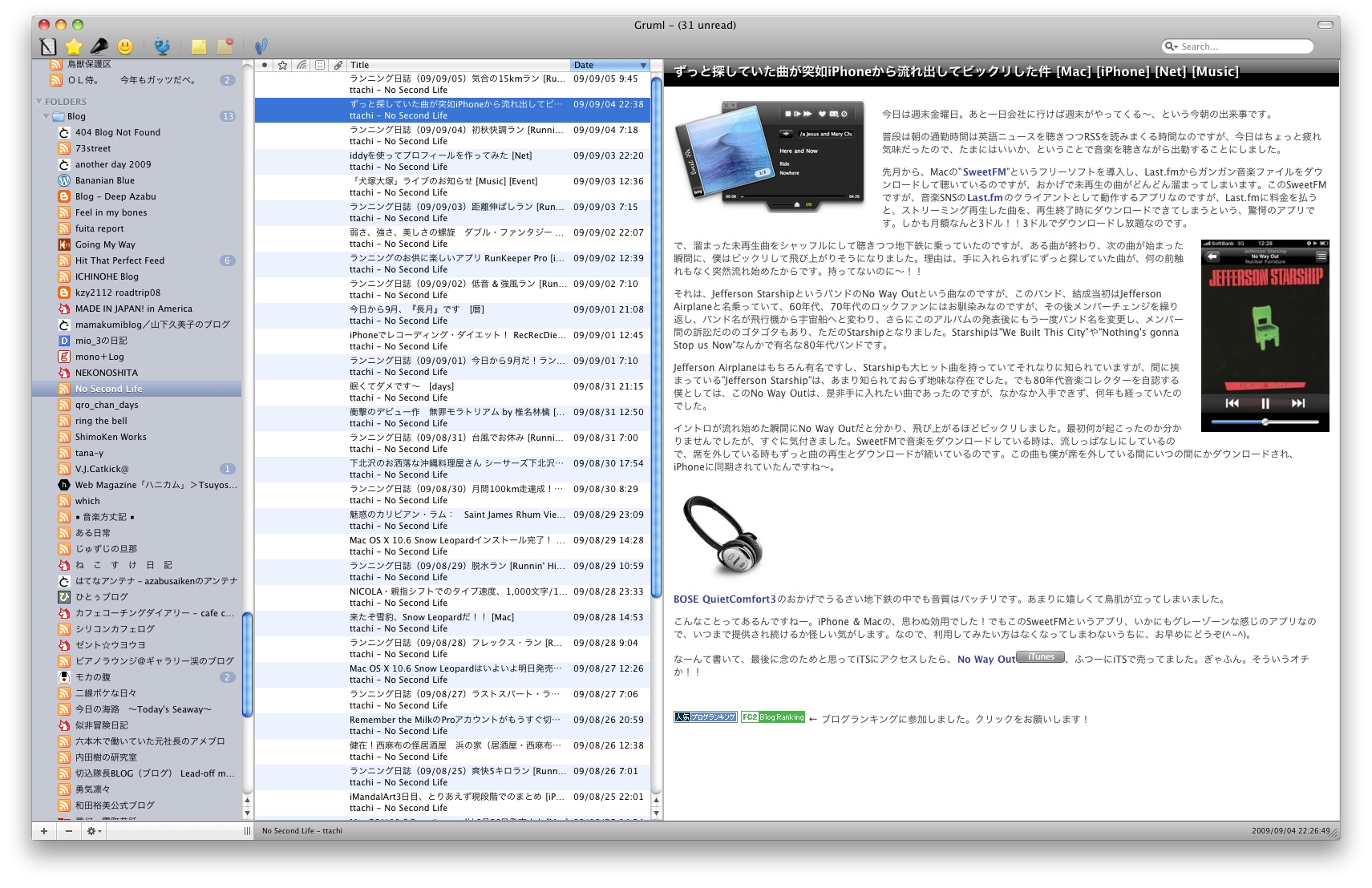This screenshot has height=888, width=1372.
Task: Click the sticky note with red minus icon
Action: click(x=225, y=46)
